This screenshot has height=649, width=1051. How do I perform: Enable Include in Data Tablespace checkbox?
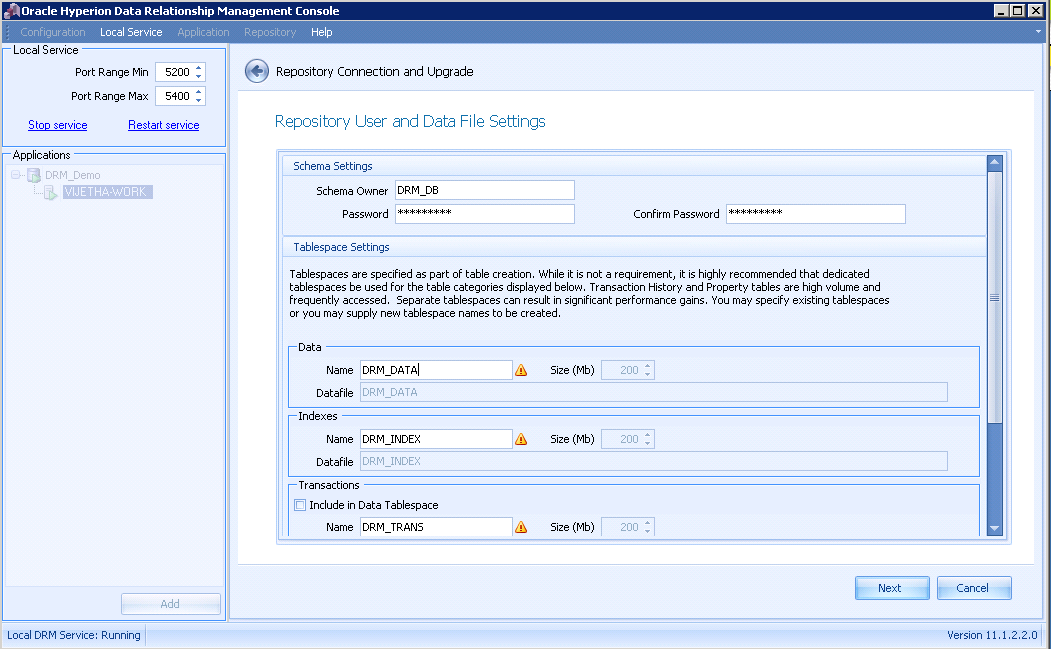pyautogui.click(x=300, y=505)
